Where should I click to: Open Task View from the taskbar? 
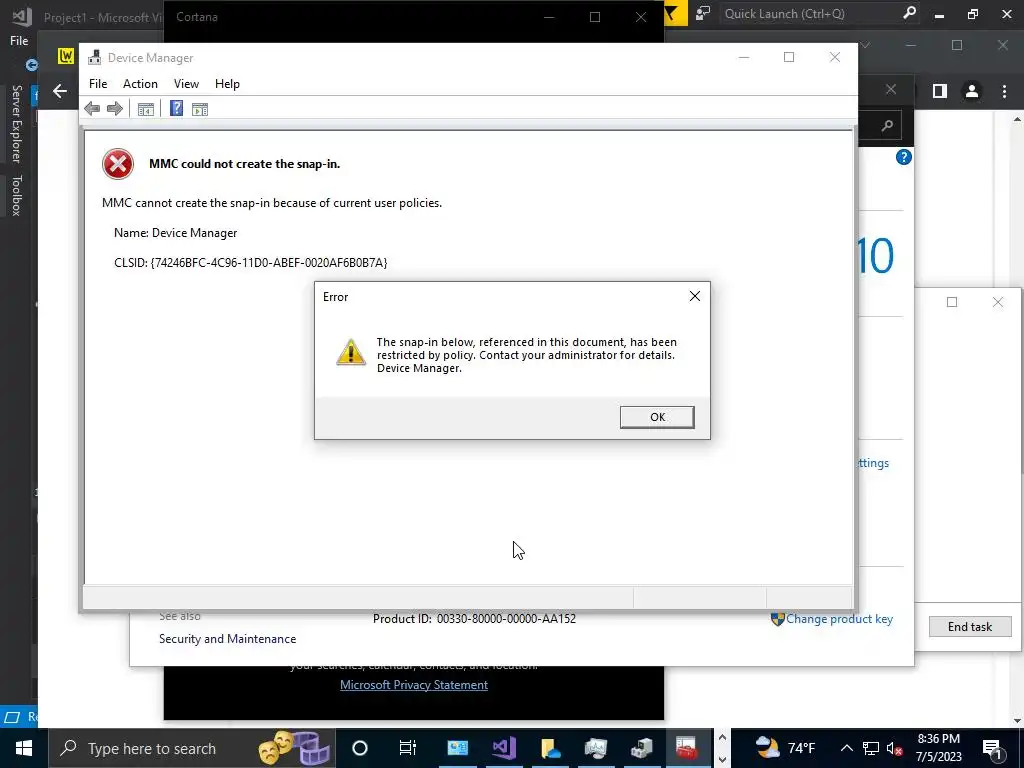coord(408,748)
